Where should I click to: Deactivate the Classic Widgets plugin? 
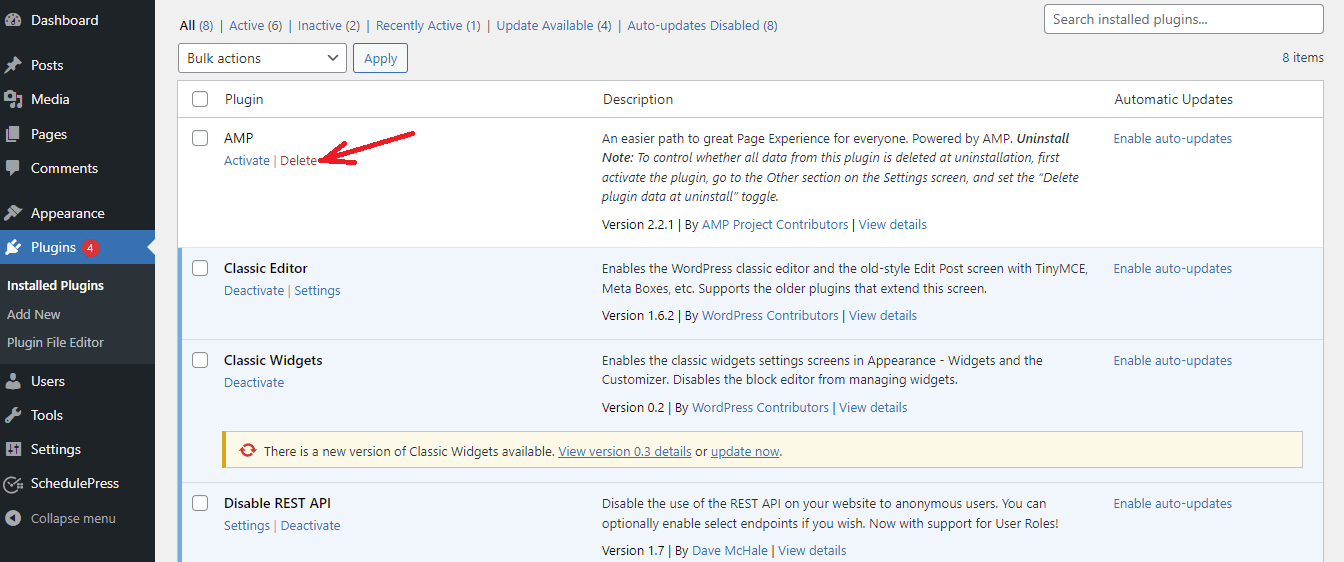254,382
